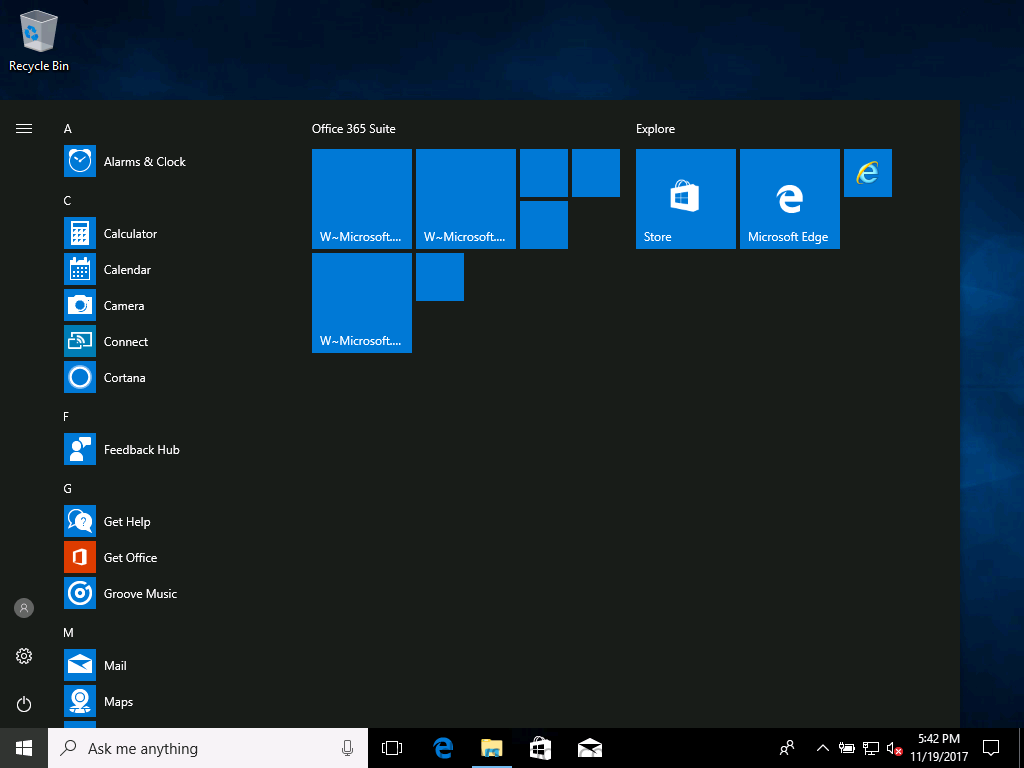Screen dimensions: 1024x768
Task: Open the Mail app in the list
Action: click(80, 665)
